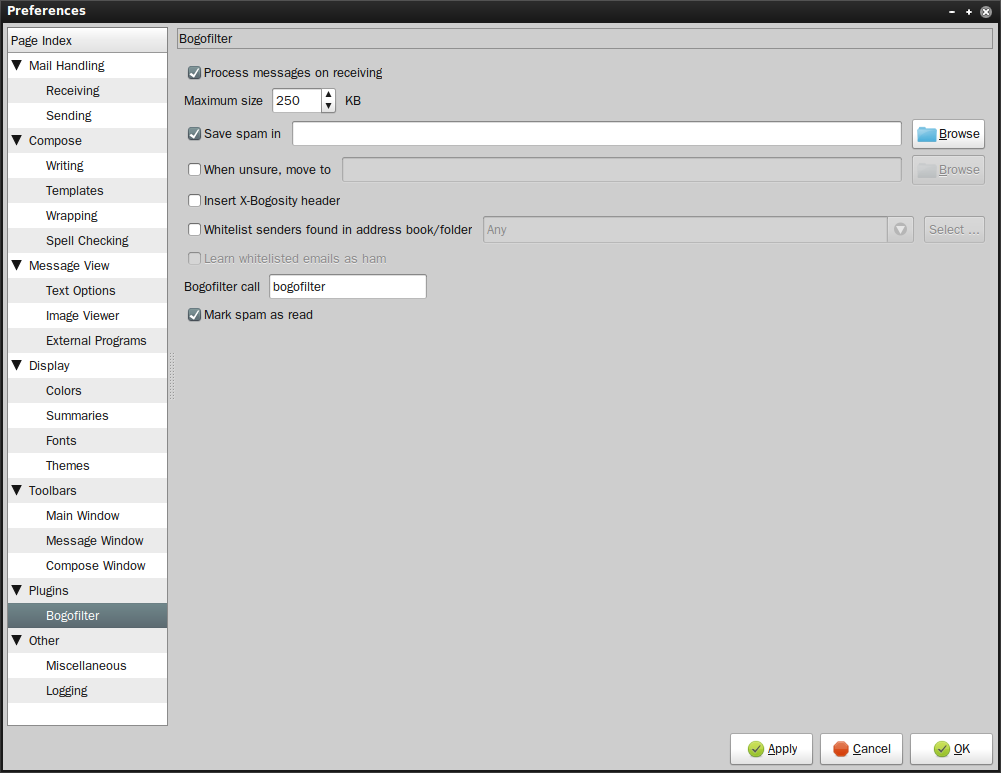Uncheck the Save spam in checkbox
Viewport: 1001px width, 773px height.
tap(195, 134)
